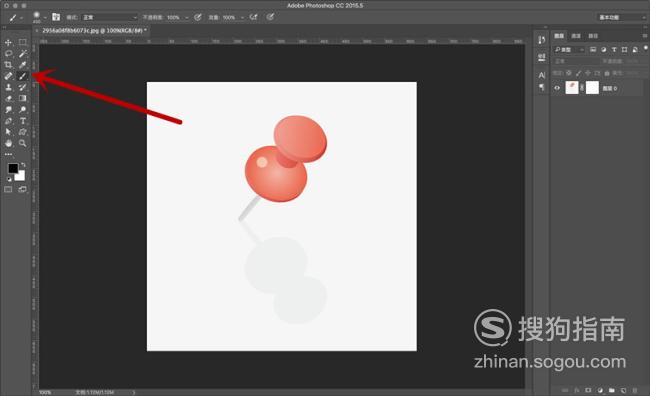Open the brush preset picker

pos(39,17)
